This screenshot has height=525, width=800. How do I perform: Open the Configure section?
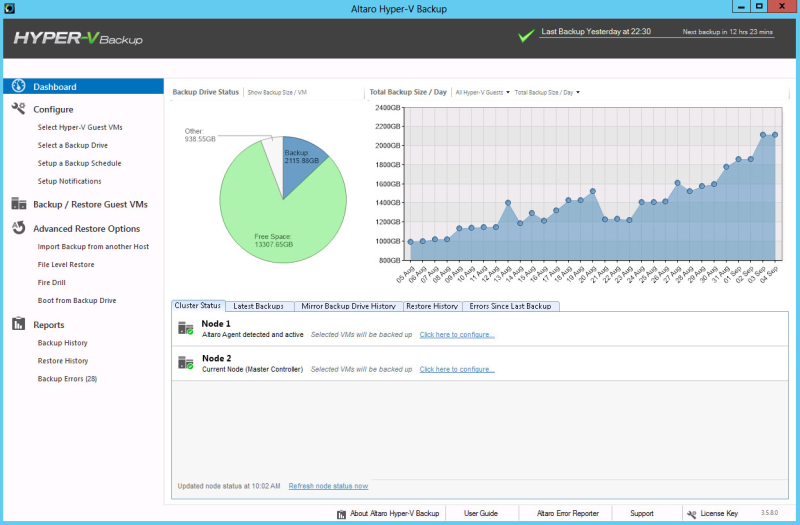(53, 109)
